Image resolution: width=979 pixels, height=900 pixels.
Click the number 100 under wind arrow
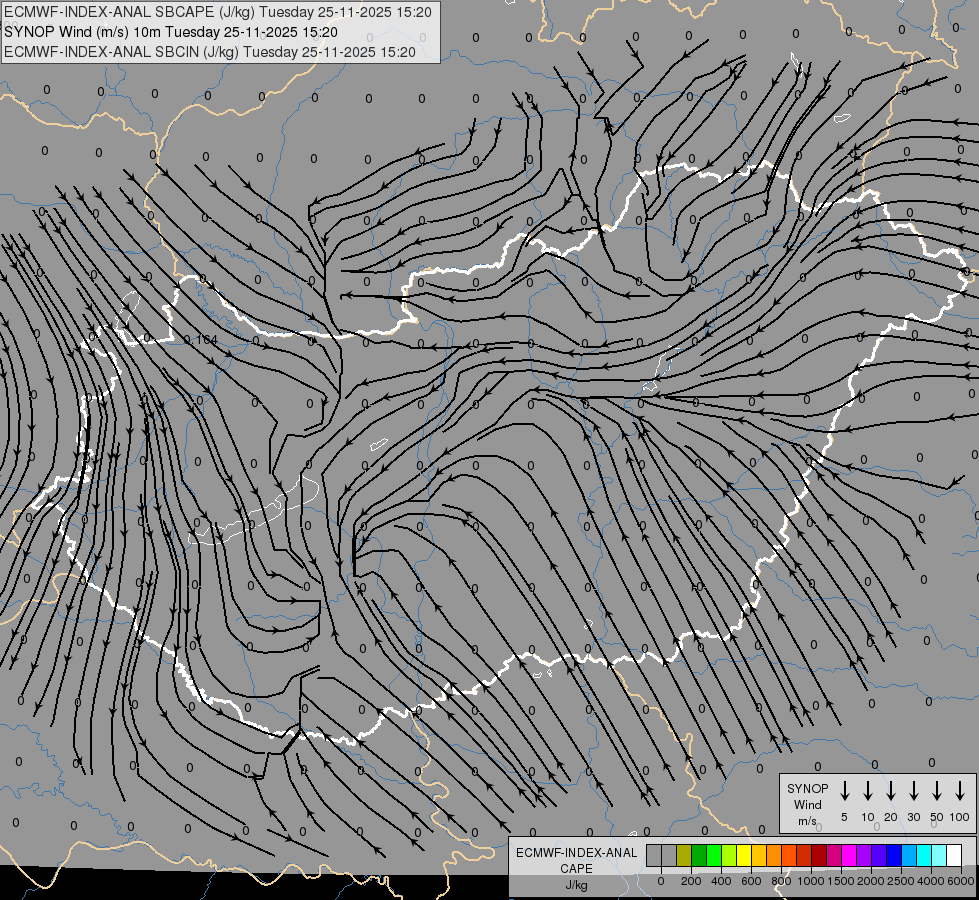(x=960, y=817)
